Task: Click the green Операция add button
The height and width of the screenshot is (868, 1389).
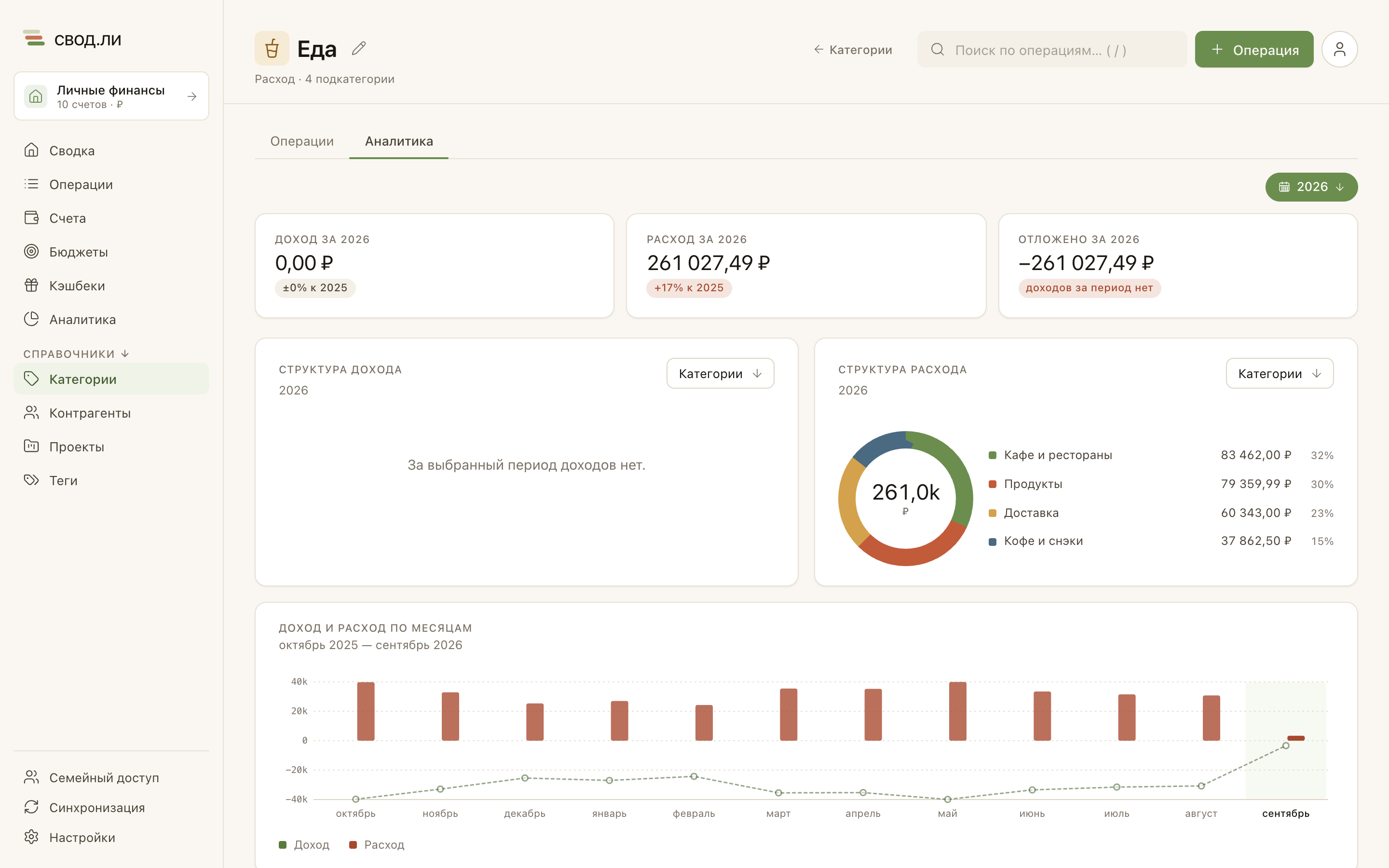Action: (1253, 49)
